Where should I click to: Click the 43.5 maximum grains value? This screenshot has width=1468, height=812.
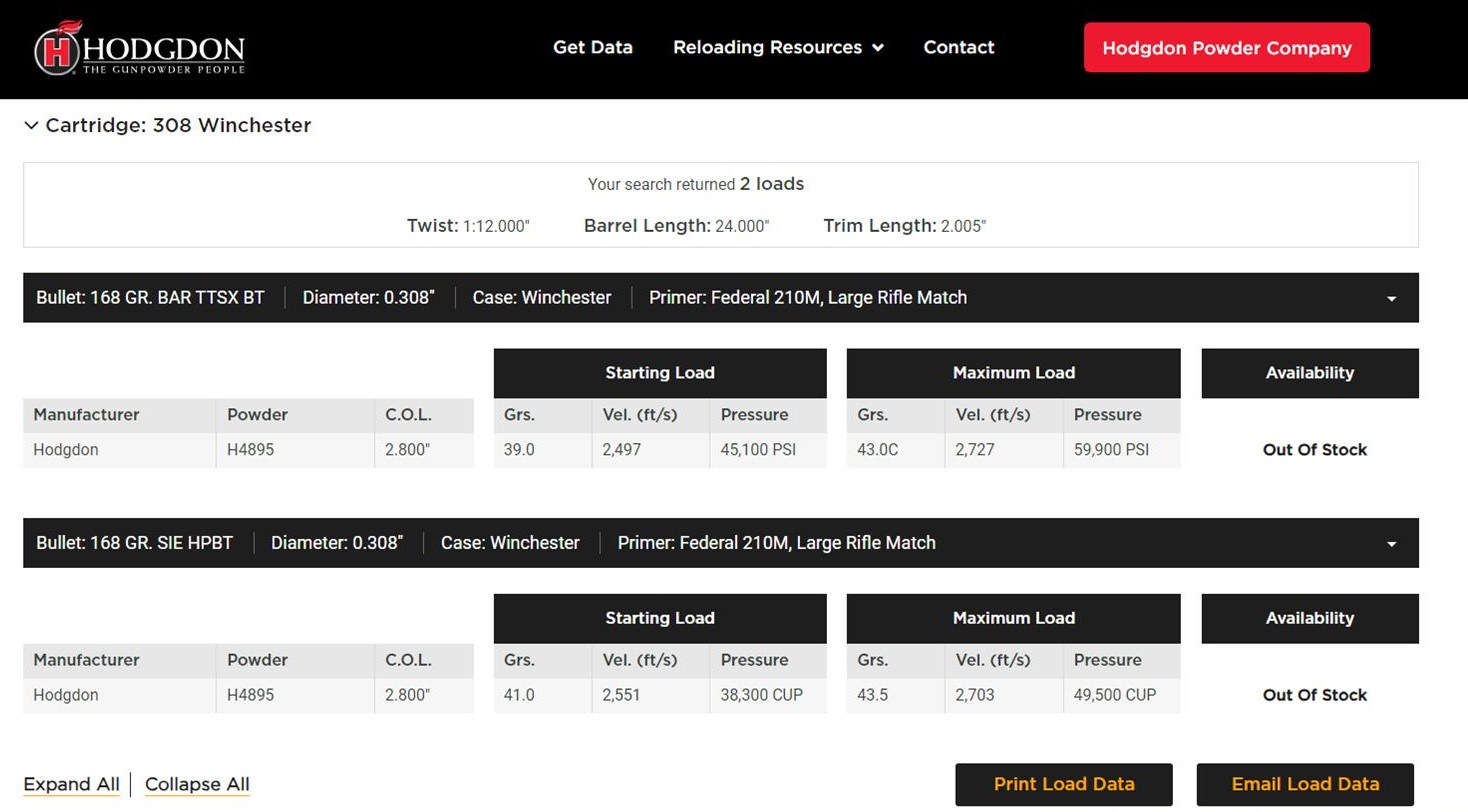(873, 695)
